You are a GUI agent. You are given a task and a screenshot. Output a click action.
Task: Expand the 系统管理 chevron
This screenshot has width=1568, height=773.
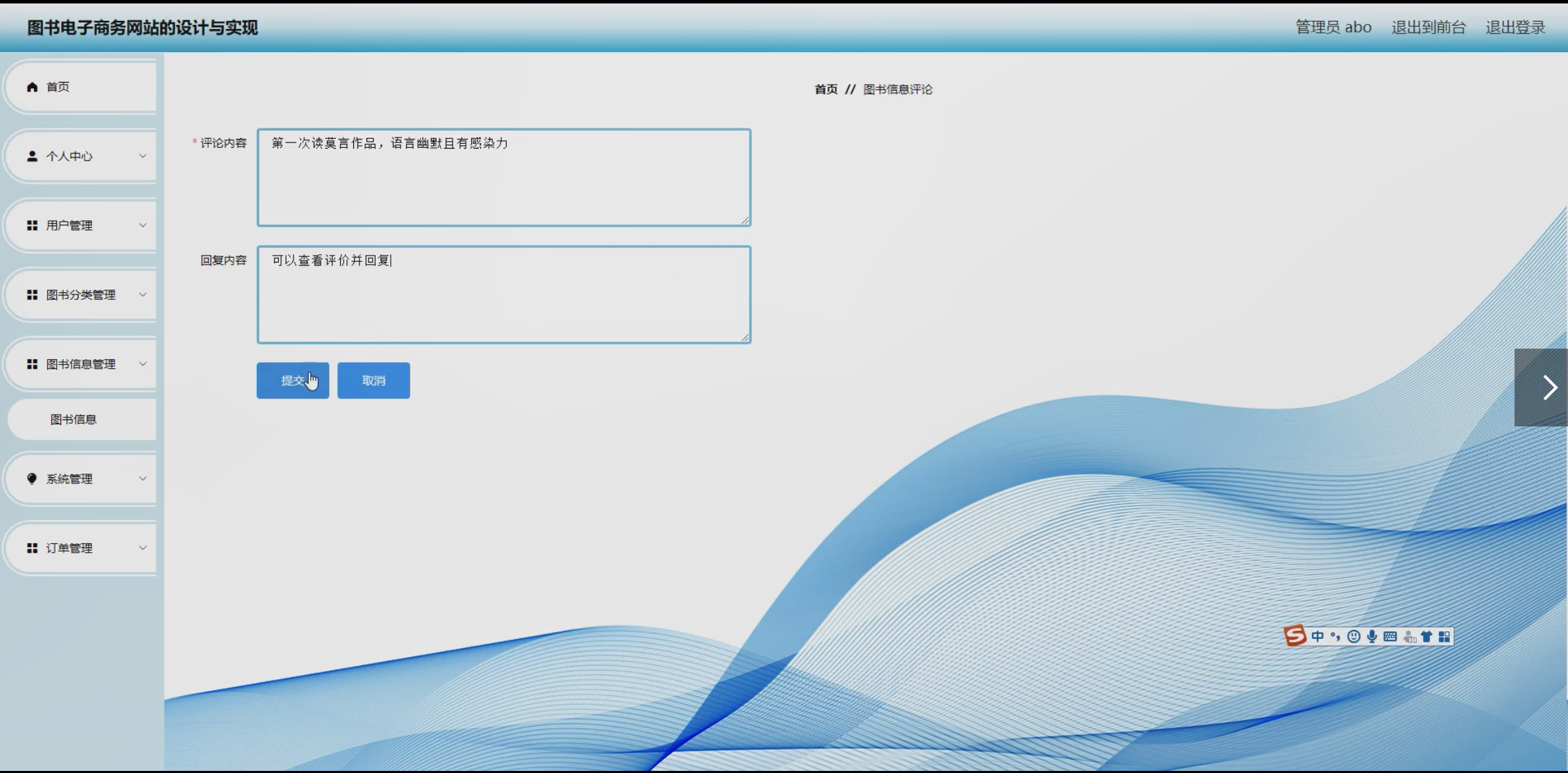pos(142,479)
